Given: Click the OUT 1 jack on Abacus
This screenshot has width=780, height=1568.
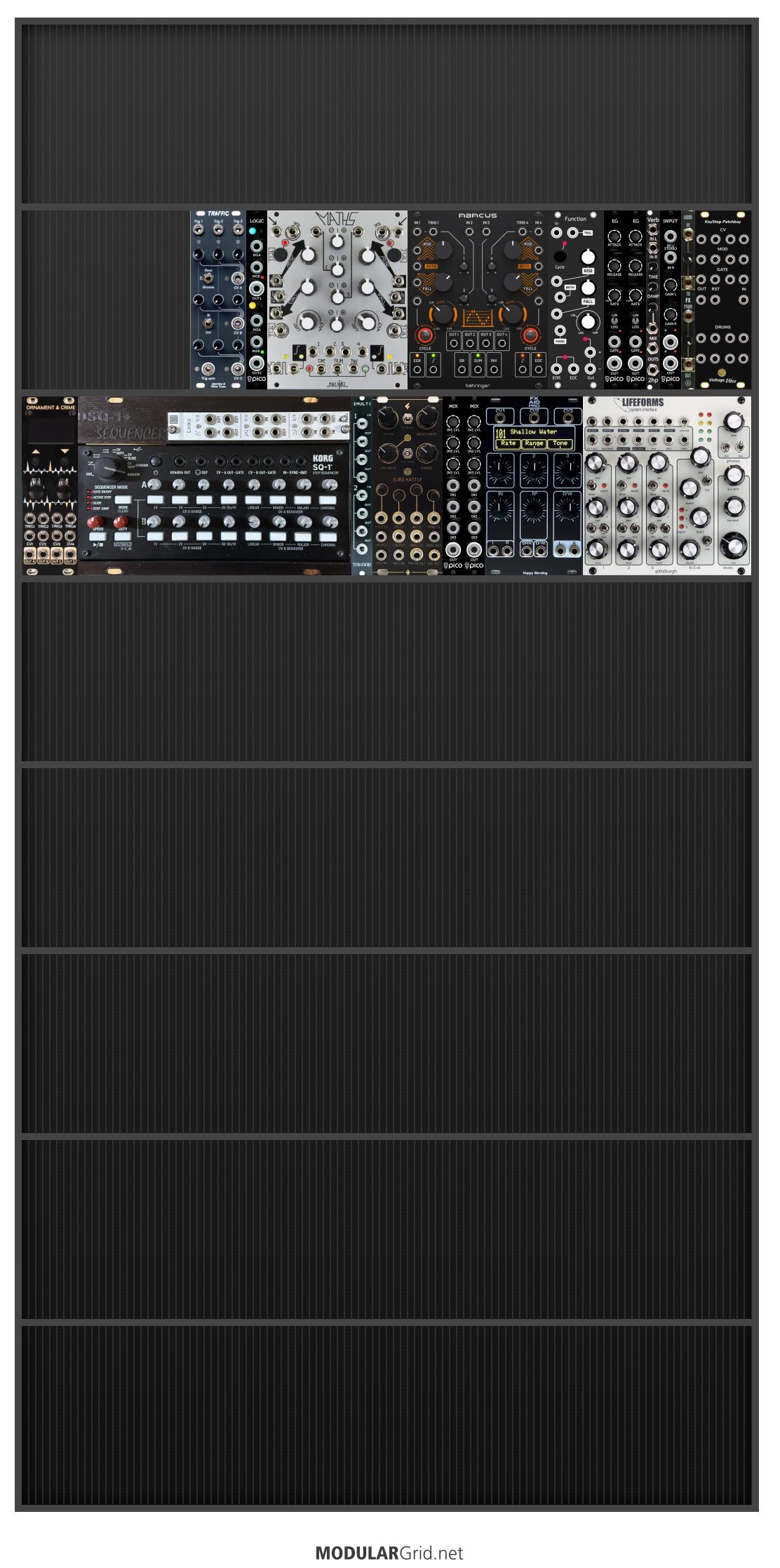Looking at the screenshot, I should 453,344.
